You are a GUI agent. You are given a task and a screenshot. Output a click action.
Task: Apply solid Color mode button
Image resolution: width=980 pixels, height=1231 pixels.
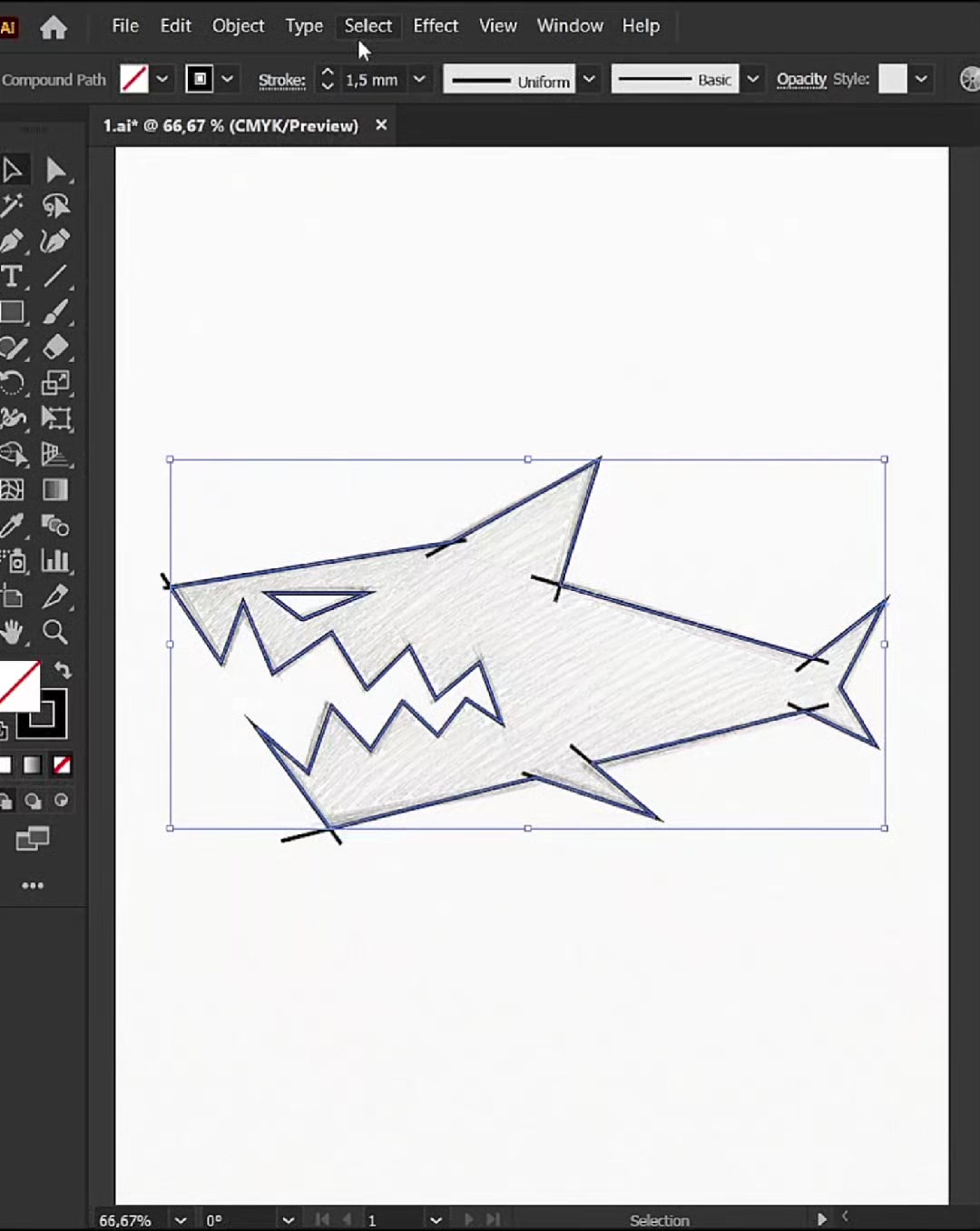pos(5,765)
